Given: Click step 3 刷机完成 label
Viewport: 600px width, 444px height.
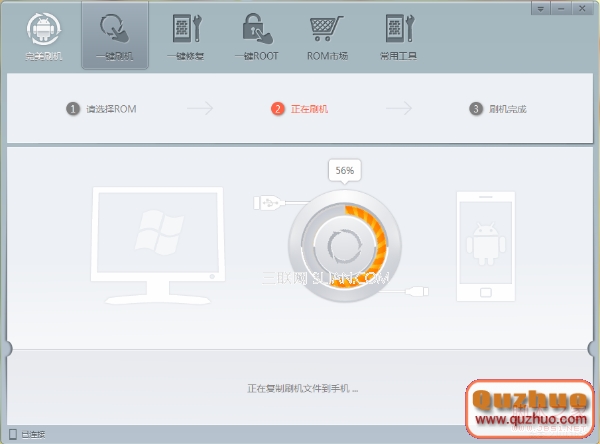Looking at the screenshot, I should [507, 109].
